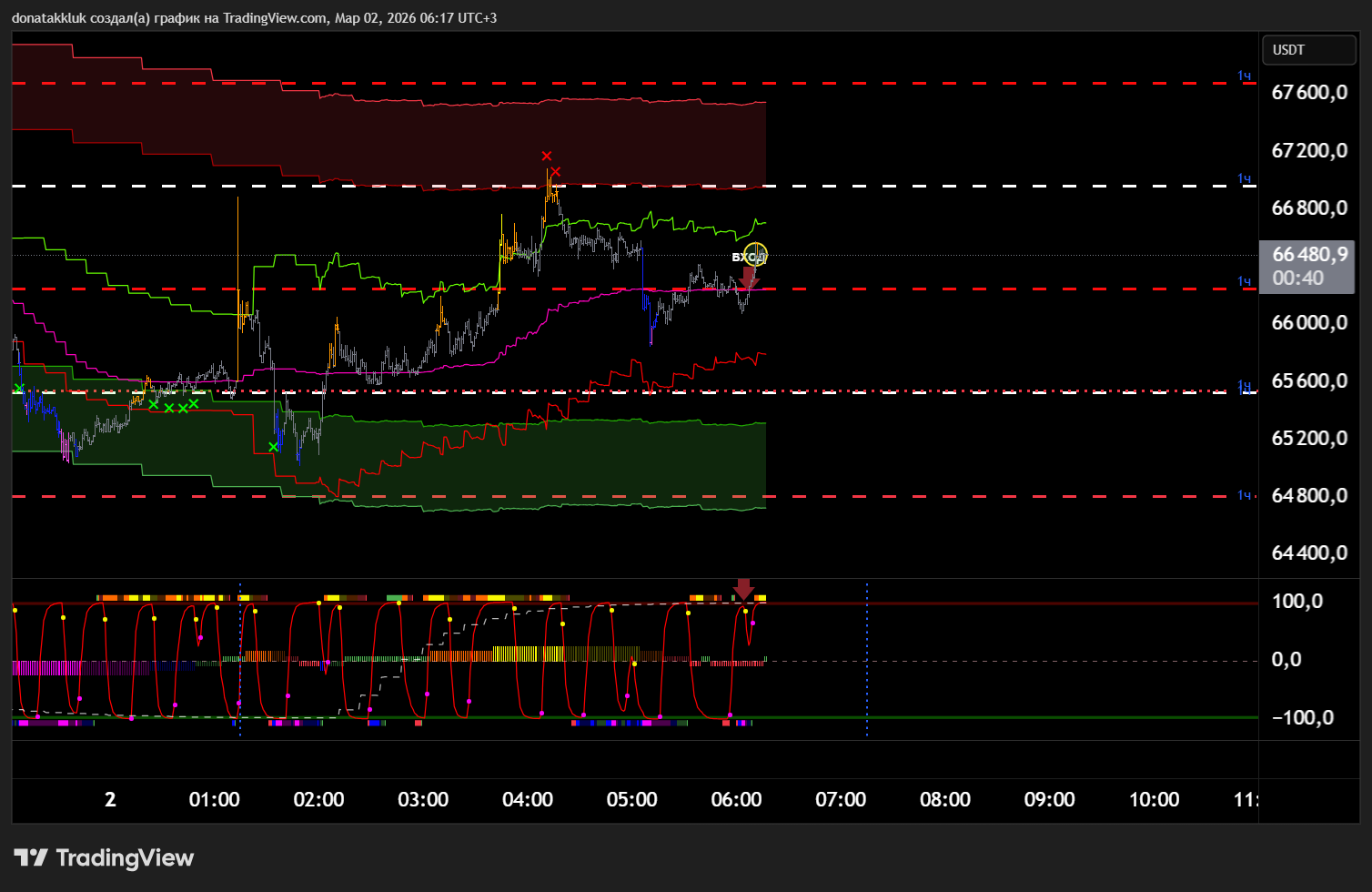Click the TradingView logo icon

(31, 857)
